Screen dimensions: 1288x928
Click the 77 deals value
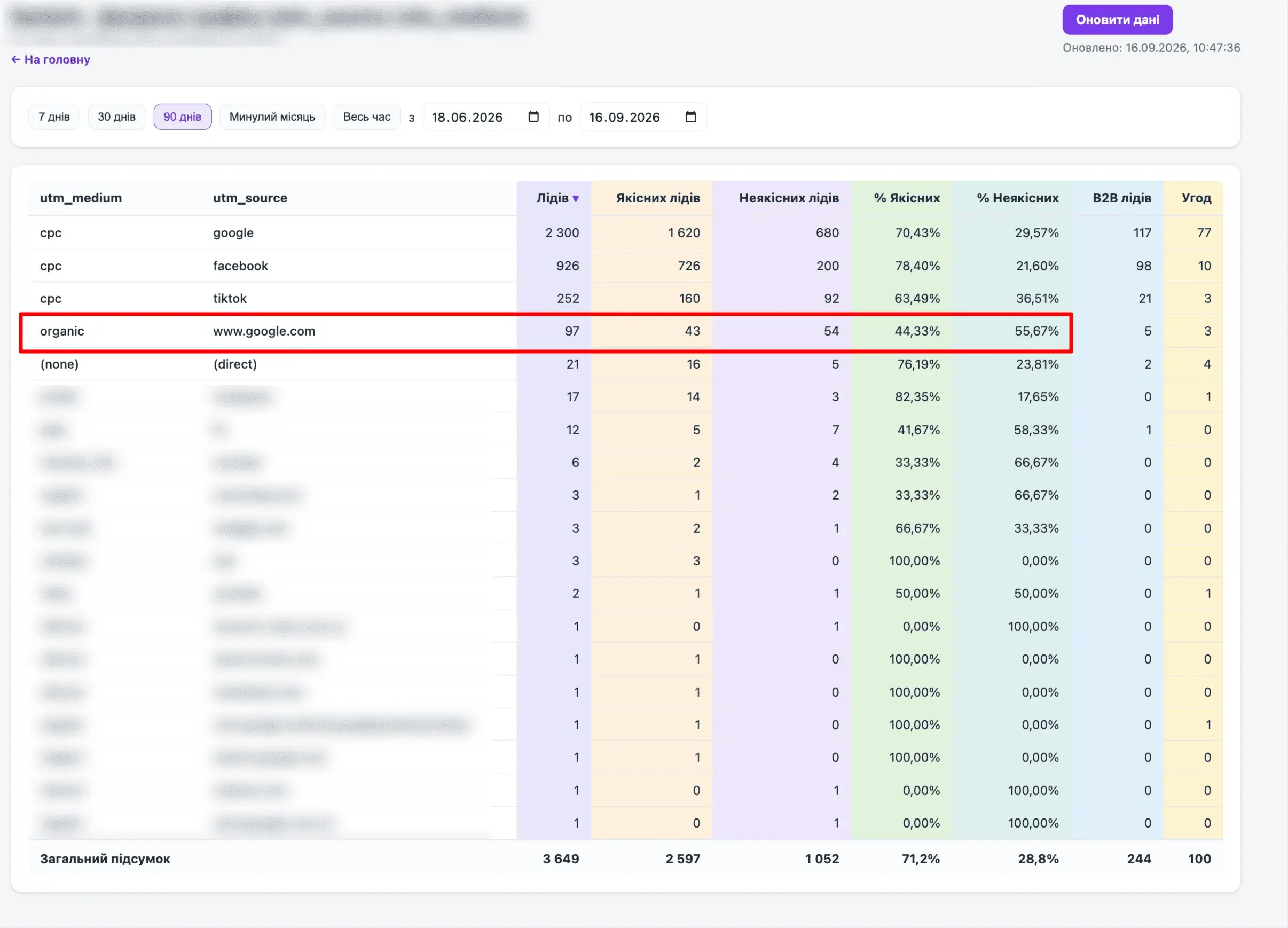[x=1204, y=232]
